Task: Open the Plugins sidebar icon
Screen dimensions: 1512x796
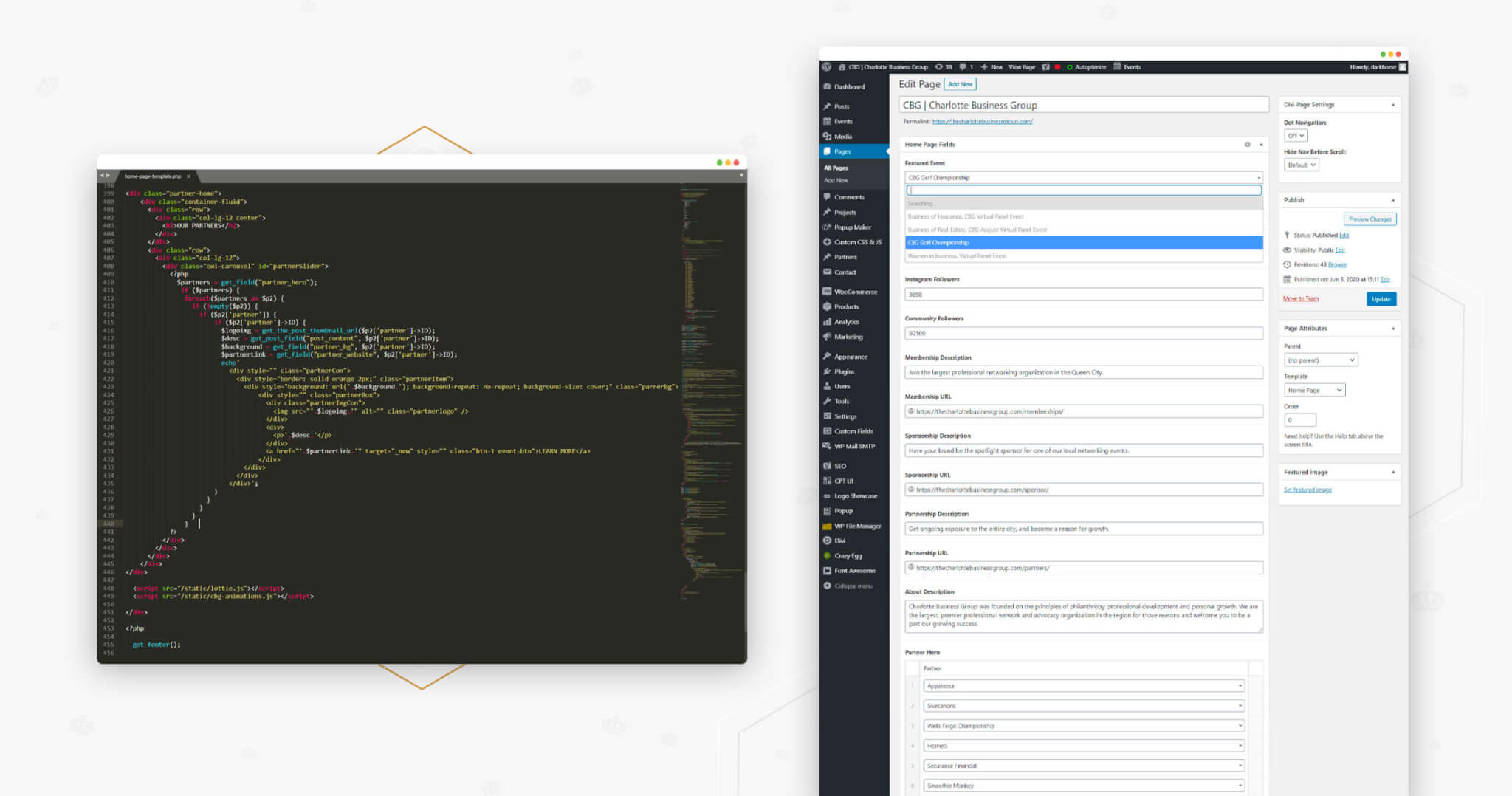Action: [x=827, y=371]
